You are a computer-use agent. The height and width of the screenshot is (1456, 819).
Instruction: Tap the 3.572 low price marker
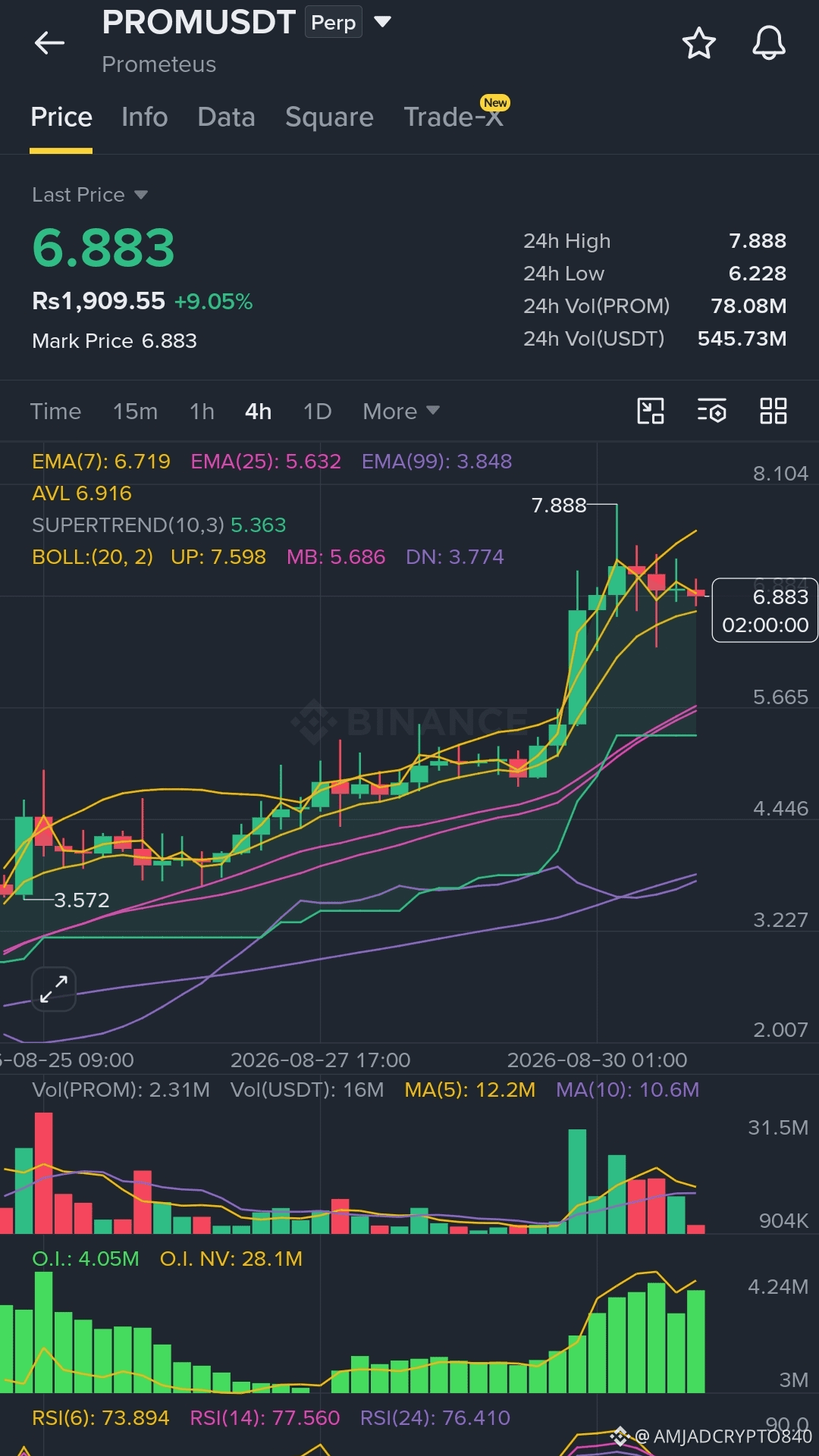(82, 900)
